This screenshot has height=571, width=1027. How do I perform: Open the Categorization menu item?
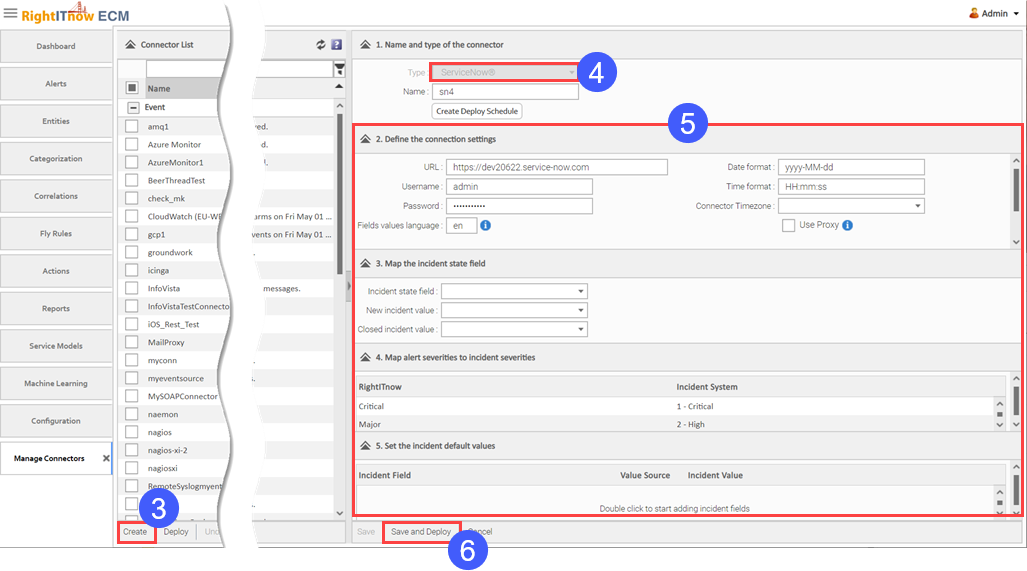pyautogui.click(x=56, y=158)
